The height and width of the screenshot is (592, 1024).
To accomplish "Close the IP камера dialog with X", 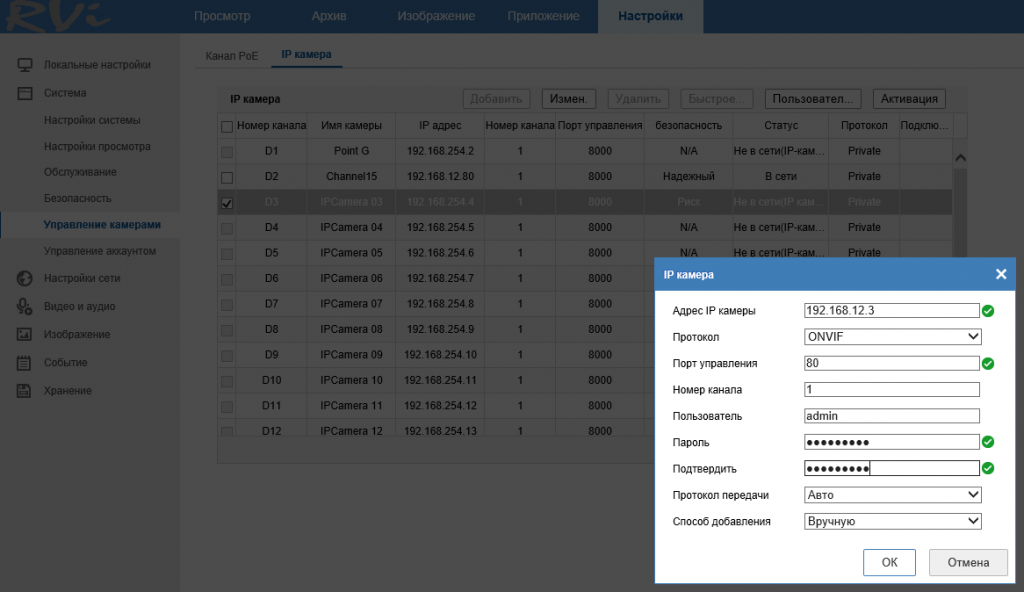I will click(1000, 274).
